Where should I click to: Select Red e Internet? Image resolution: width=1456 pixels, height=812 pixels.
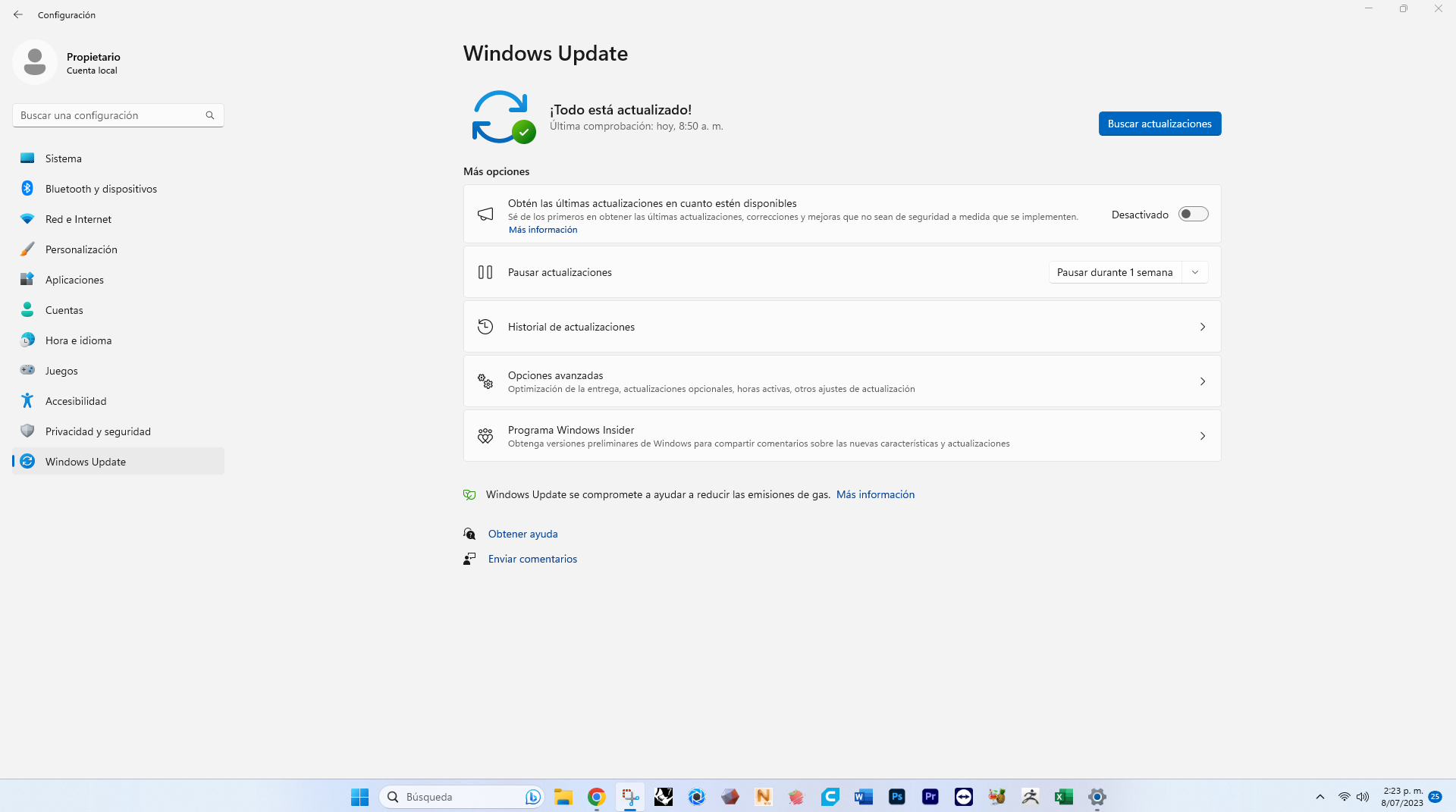click(x=118, y=219)
